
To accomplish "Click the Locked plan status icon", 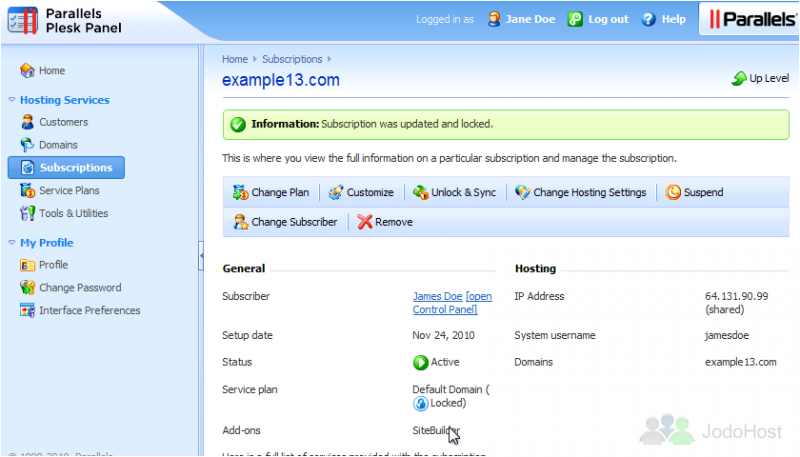I will click(x=420, y=403).
